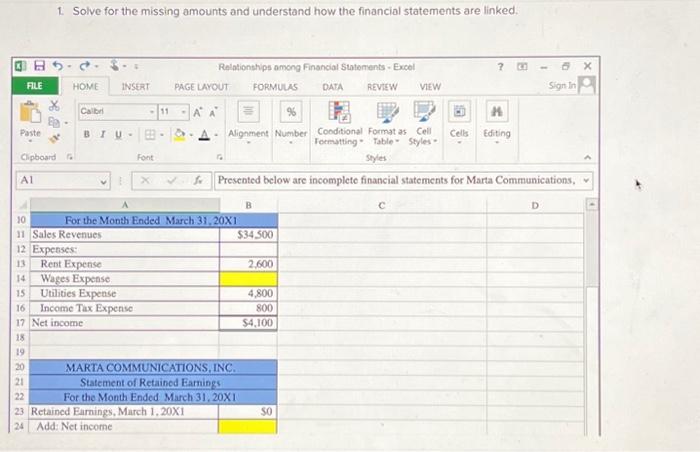Image resolution: width=700 pixels, height=452 pixels.
Task: Select the yellow Add: Net income cell
Action: click(247, 427)
